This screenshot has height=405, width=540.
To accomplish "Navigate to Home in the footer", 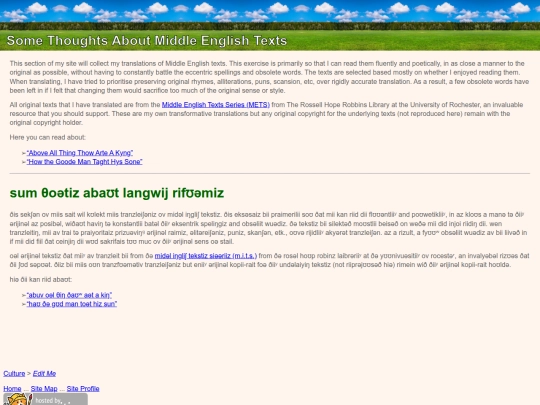I will pos(12,388).
